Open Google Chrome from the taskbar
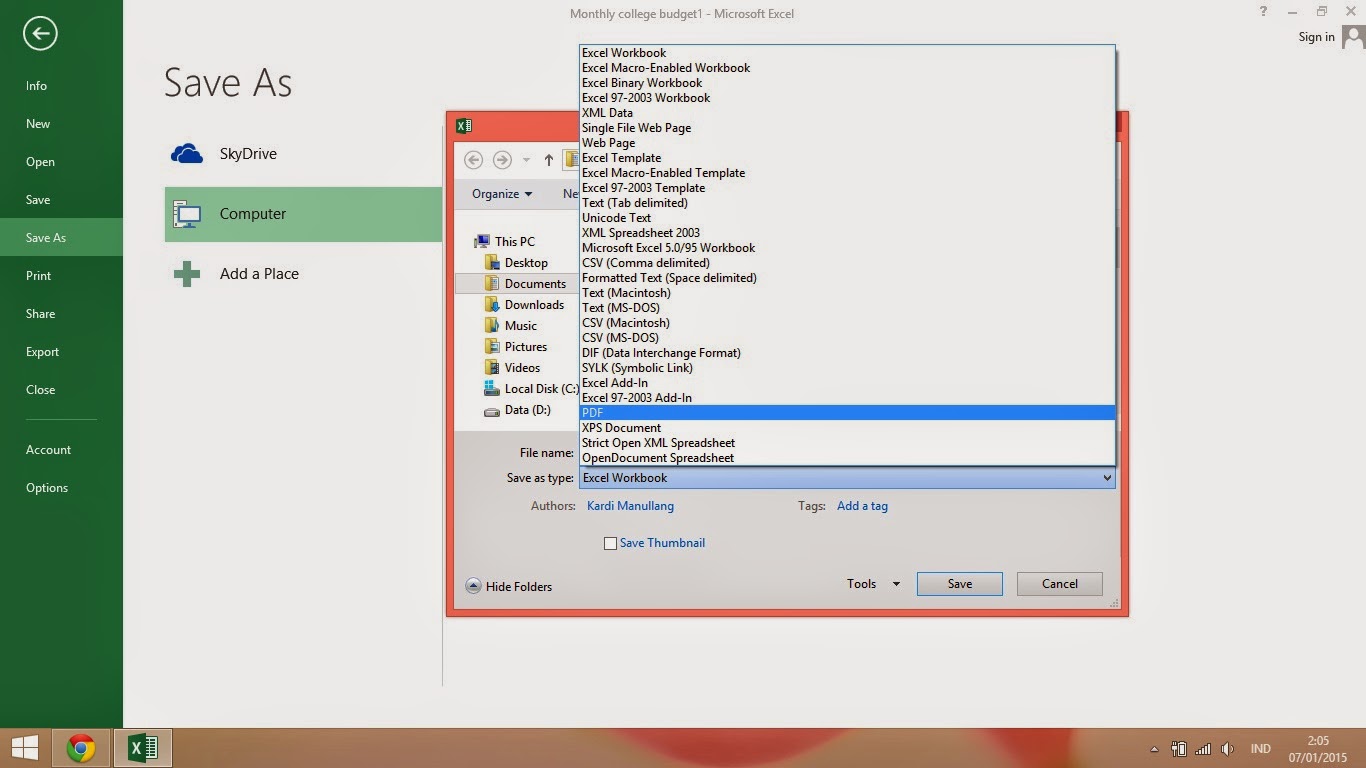This screenshot has width=1366, height=768. 81,748
